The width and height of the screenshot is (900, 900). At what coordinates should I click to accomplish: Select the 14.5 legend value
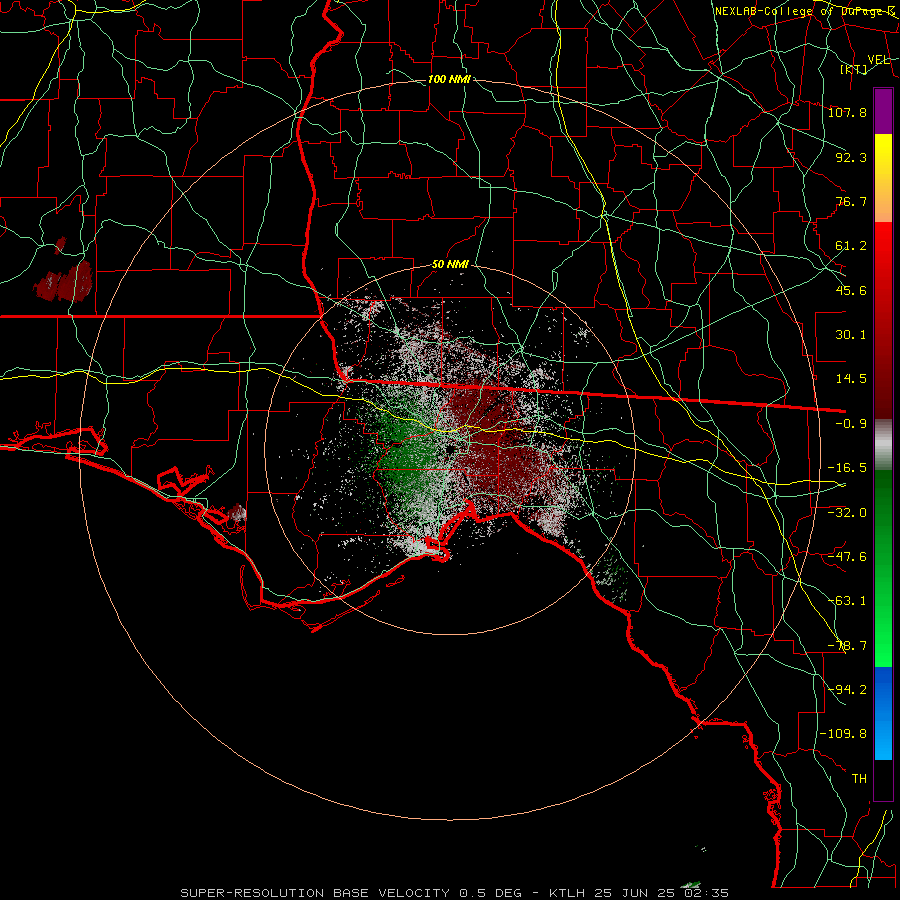tap(851, 379)
